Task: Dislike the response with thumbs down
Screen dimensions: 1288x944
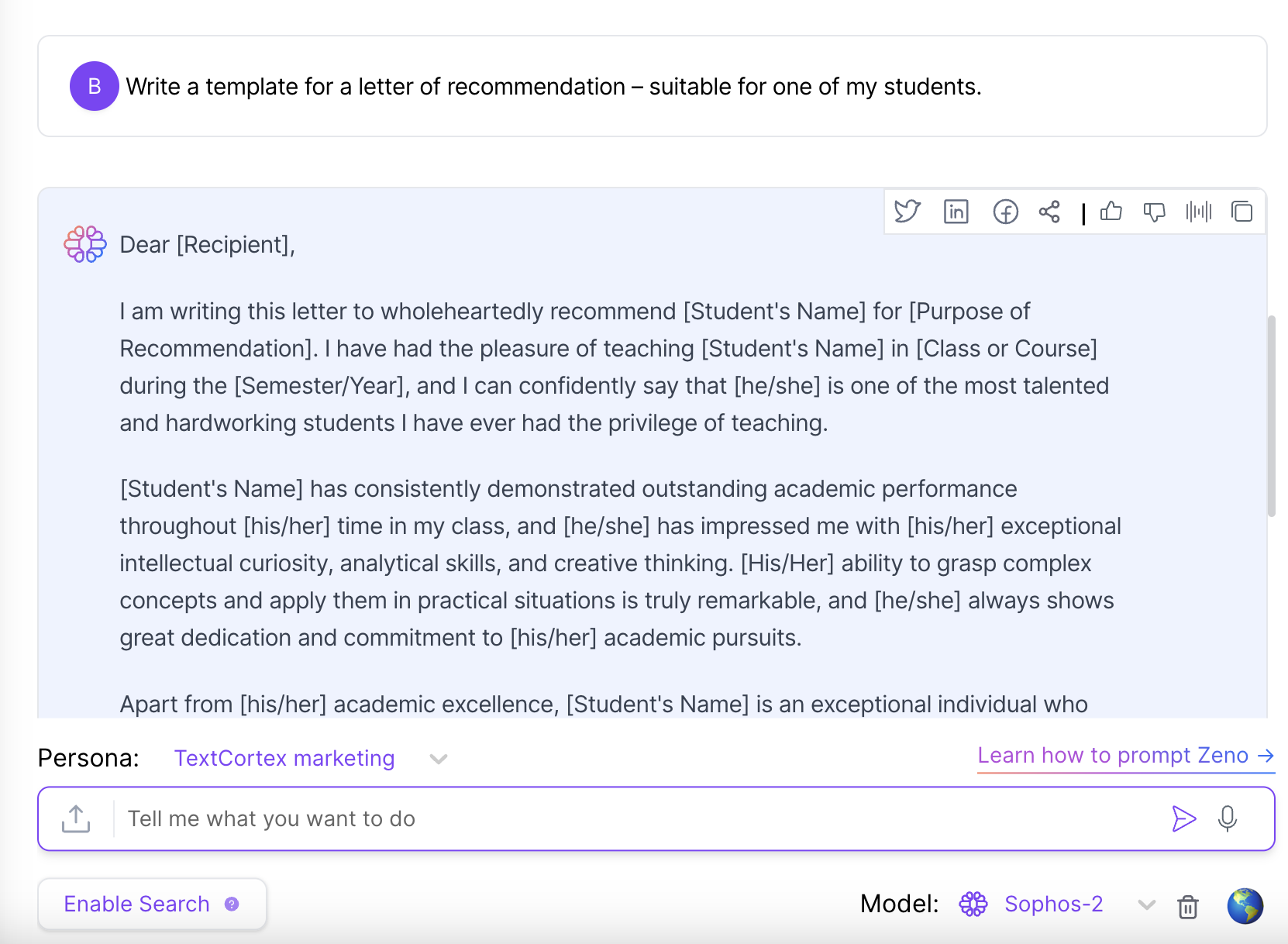Action: [x=1155, y=212]
